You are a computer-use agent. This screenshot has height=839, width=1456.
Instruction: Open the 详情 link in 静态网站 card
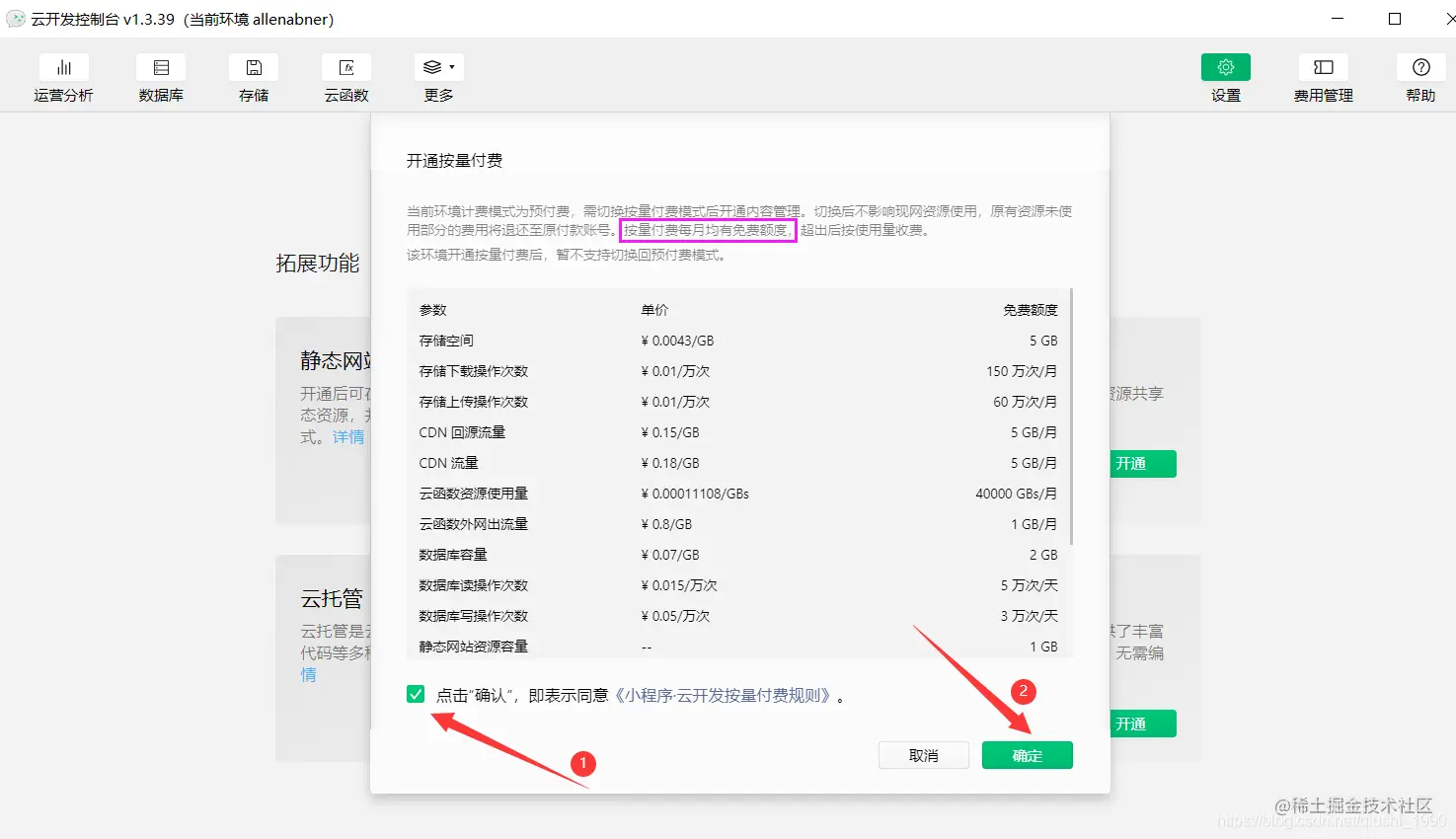pyautogui.click(x=348, y=436)
